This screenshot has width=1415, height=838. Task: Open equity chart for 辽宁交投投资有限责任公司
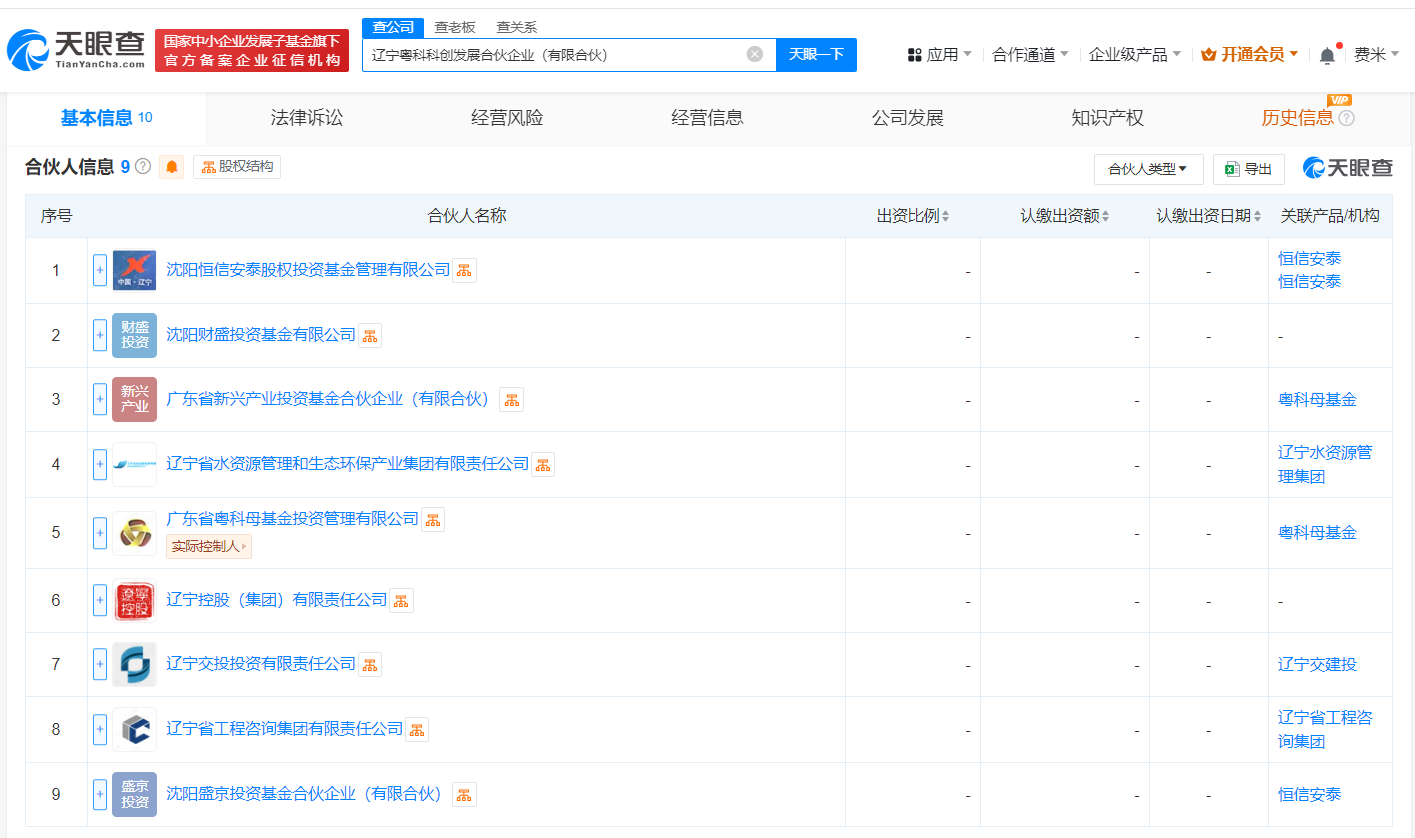tap(370, 664)
